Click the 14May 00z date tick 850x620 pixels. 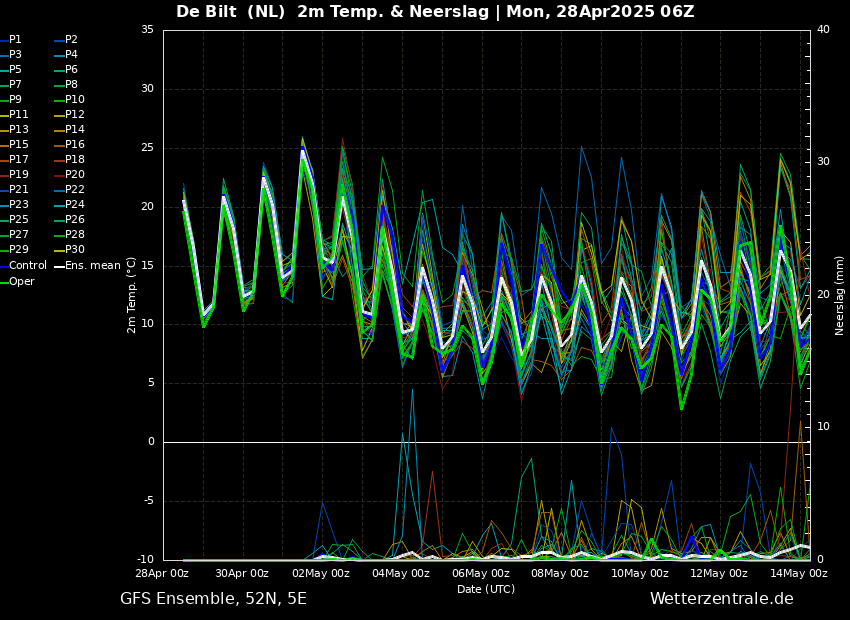pyautogui.click(x=799, y=574)
